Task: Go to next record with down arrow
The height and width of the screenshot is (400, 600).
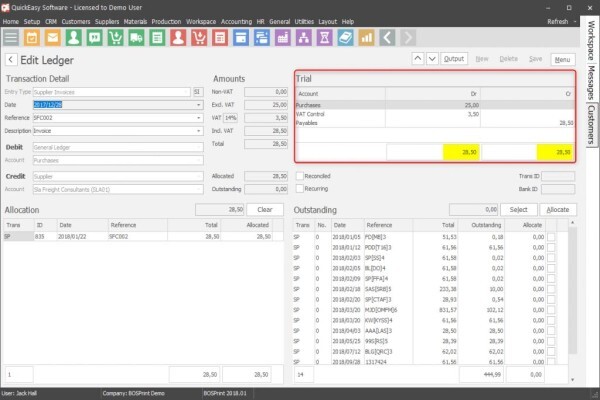Action: pyautogui.click(x=432, y=59)
